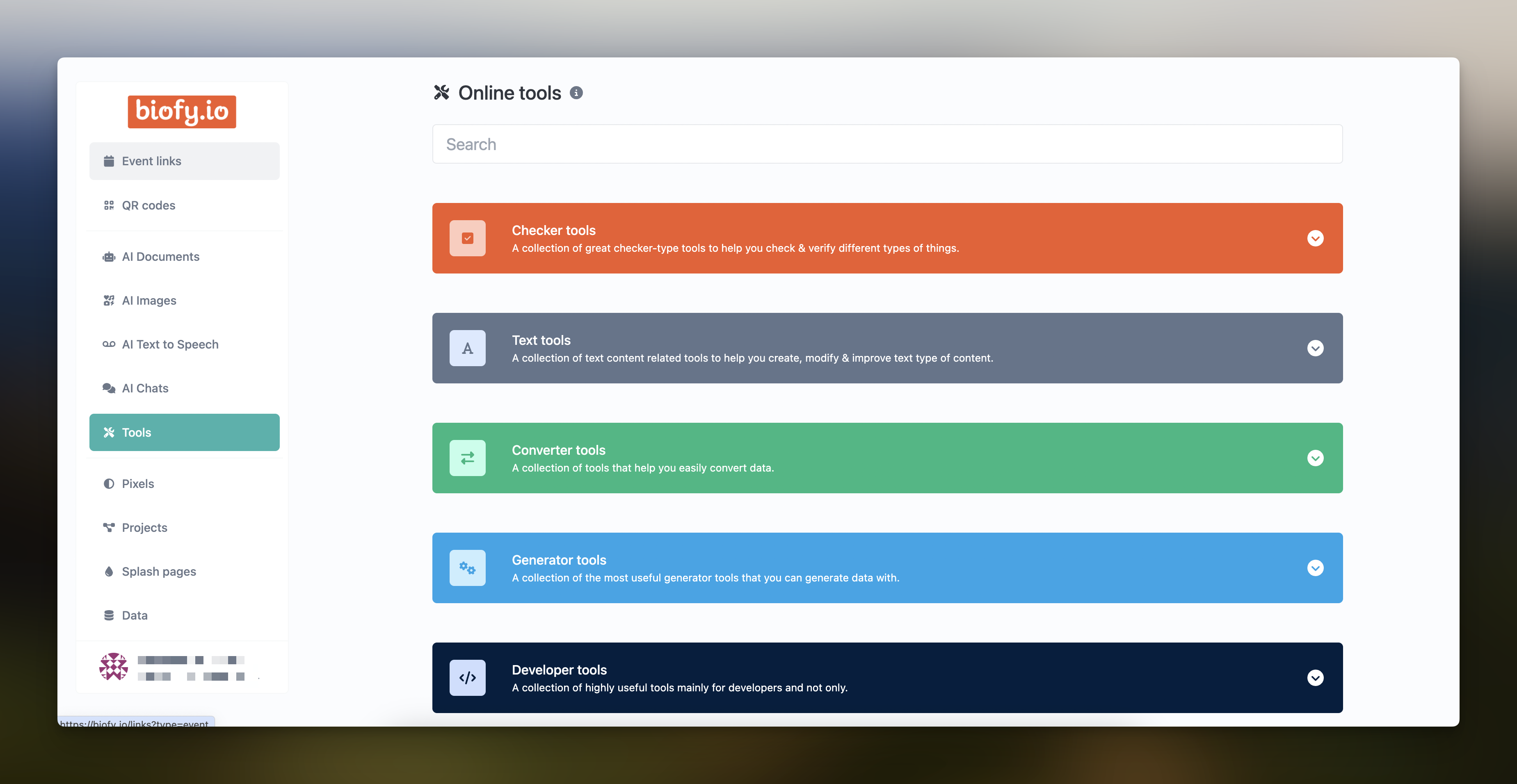Screen dimensions: 1517x784
Task: Open the Pixels sidebar link
Action: click(x=138, y=484)
